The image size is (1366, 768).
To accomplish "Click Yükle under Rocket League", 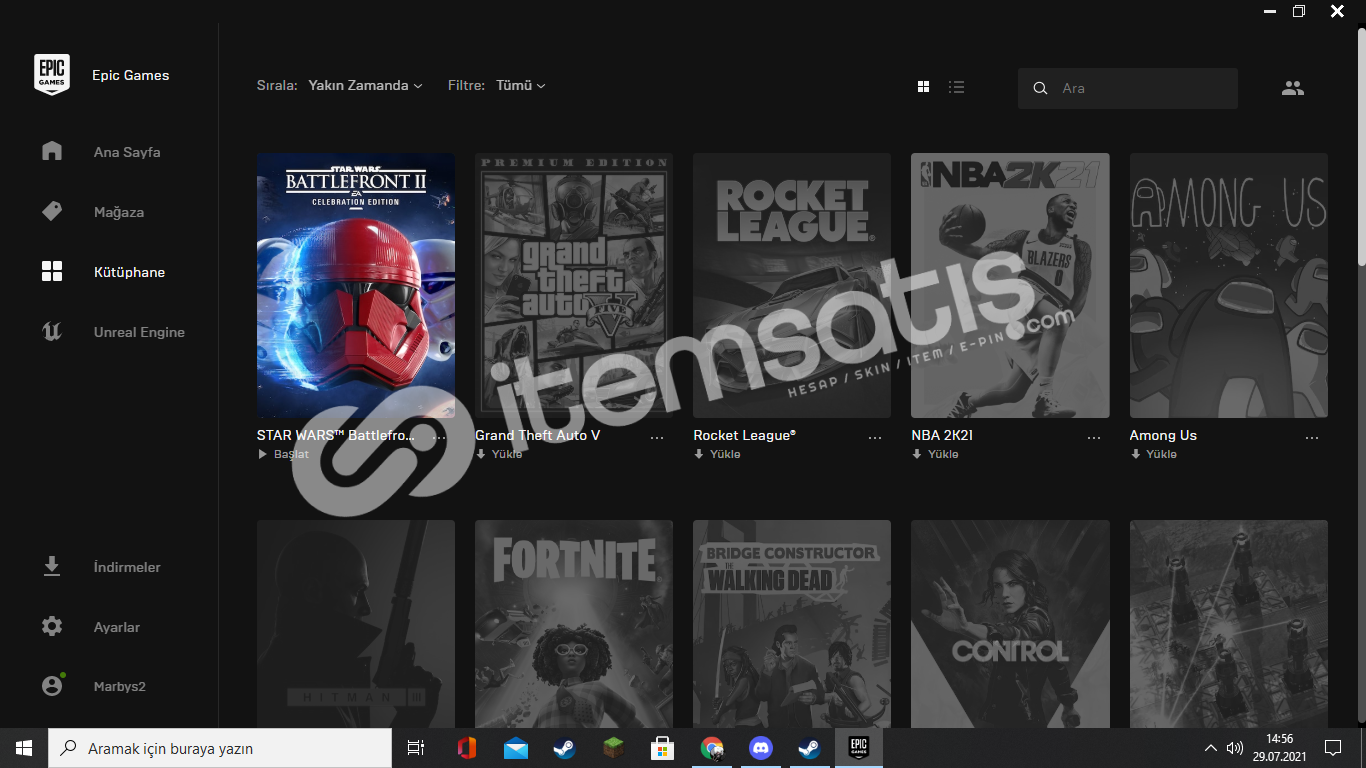I will point(717,454).
